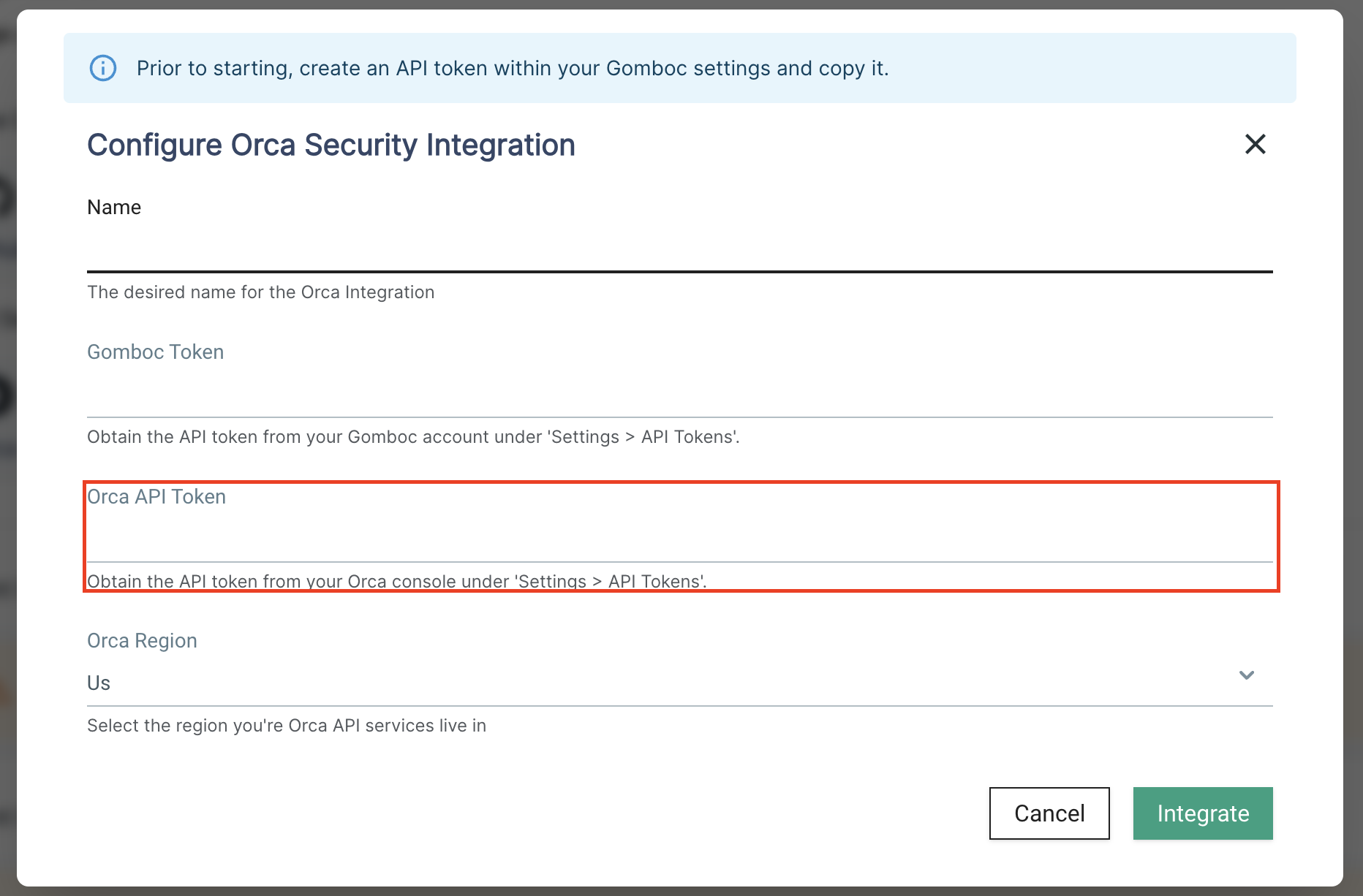The width and height of the screenshot is (1363, 896).
Task: Expand the Orca Region chevron arrow
Action: [x=1247, y=675]
